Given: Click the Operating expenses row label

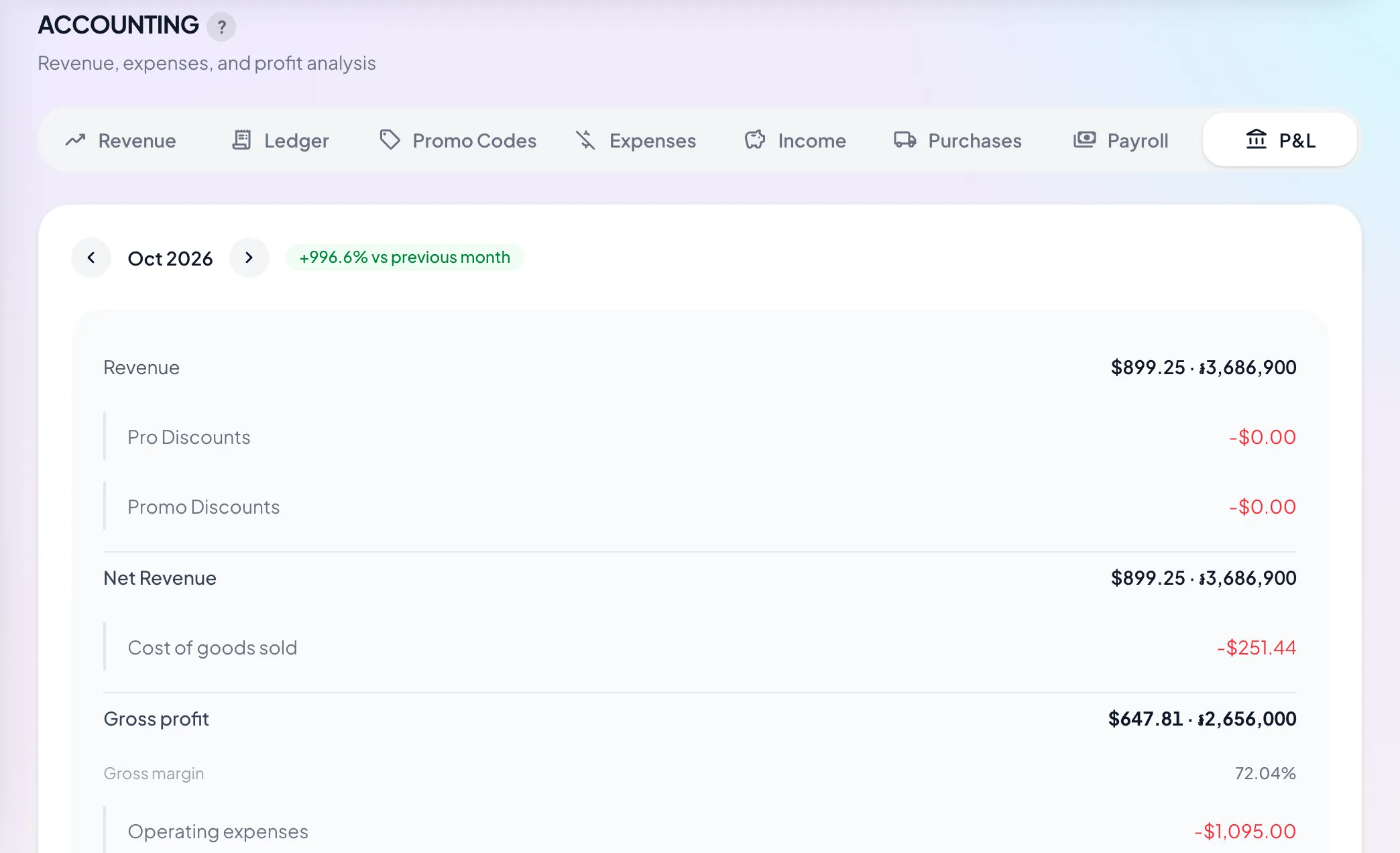Looking at the screenshot, I should tap(218, 832).
